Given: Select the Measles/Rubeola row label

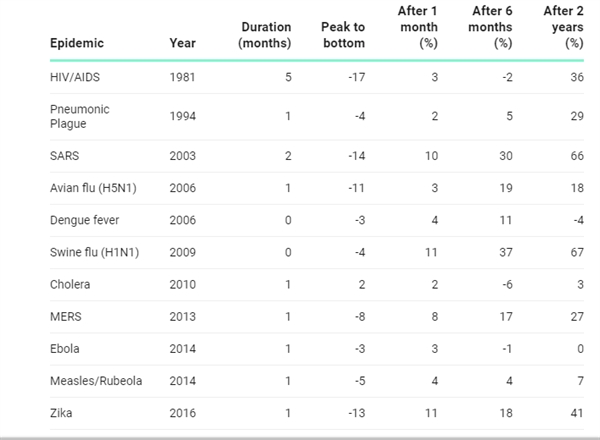Looking at the screenshot, I should [x=96, y=381].
